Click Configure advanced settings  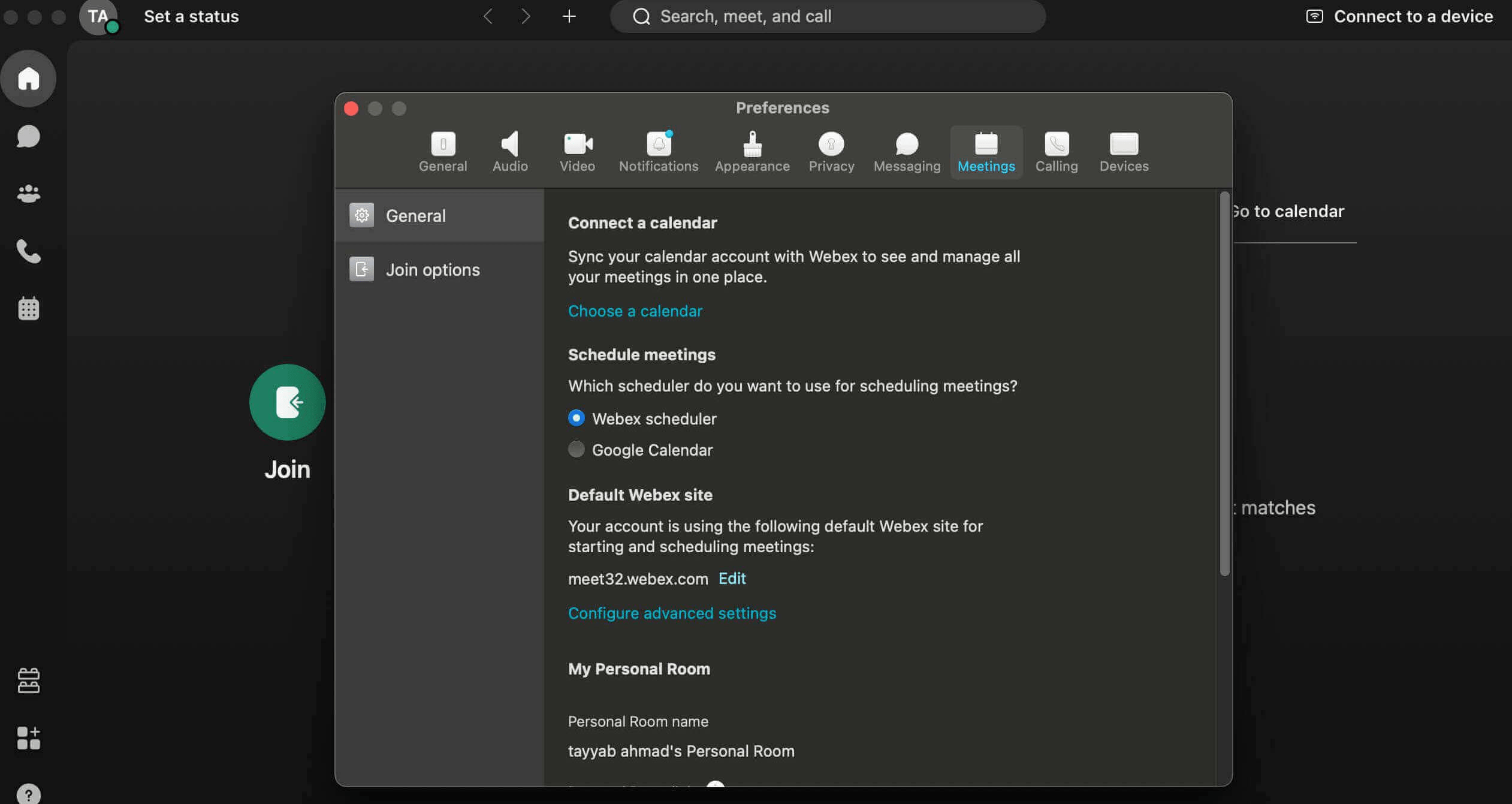671,613
